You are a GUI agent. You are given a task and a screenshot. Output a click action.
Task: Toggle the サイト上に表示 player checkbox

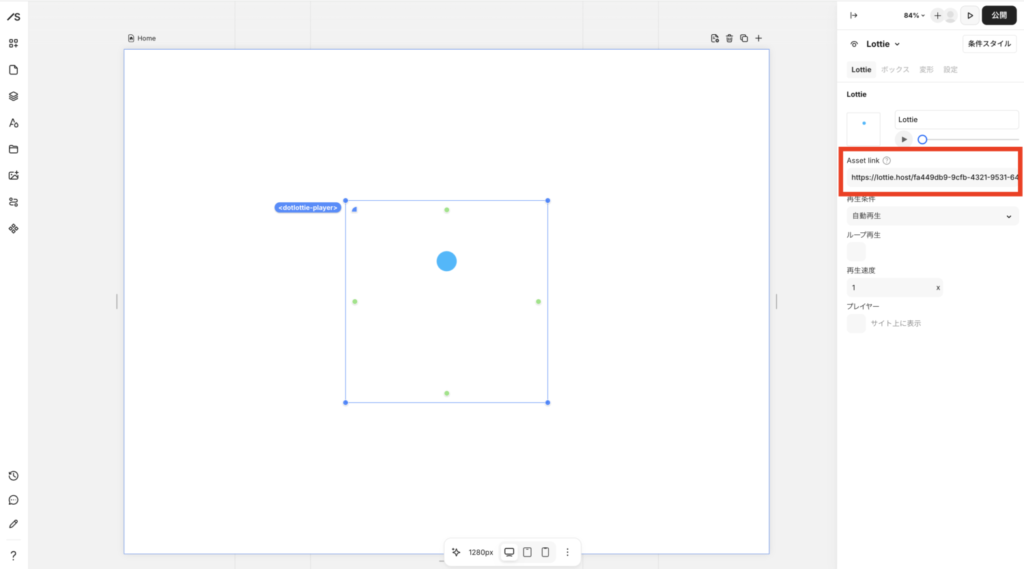pos(856,324)
